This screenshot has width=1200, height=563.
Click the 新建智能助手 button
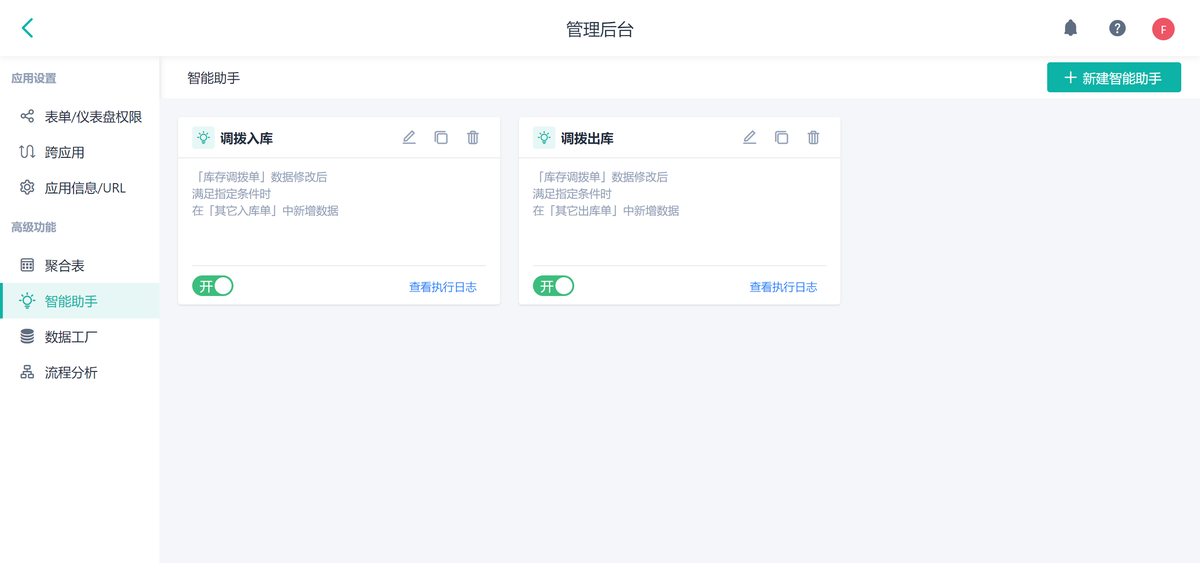[x=1114, y=77]
